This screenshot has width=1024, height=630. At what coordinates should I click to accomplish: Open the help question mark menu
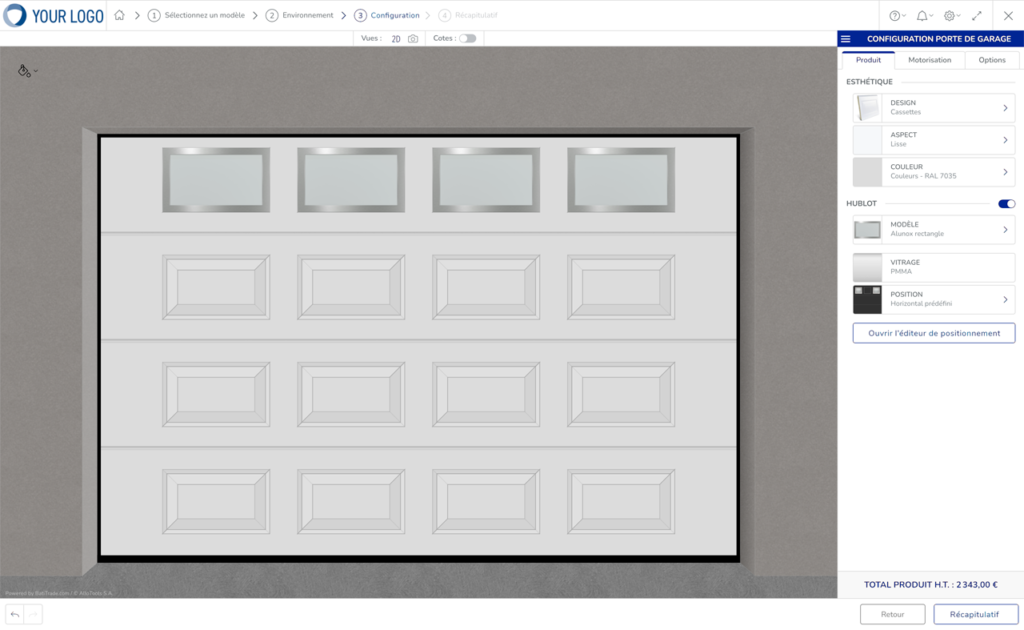tap(896, 16)
